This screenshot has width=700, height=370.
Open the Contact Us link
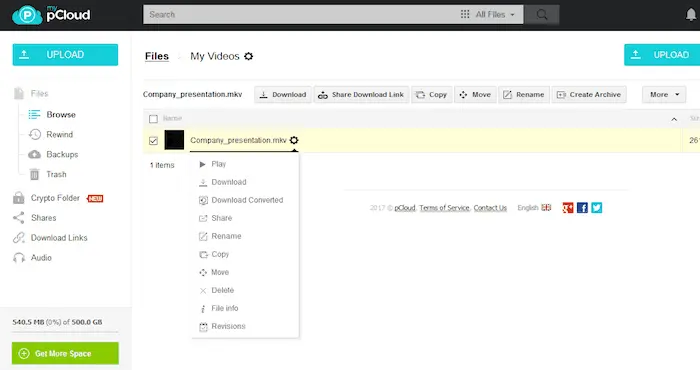tap(490, 208)
